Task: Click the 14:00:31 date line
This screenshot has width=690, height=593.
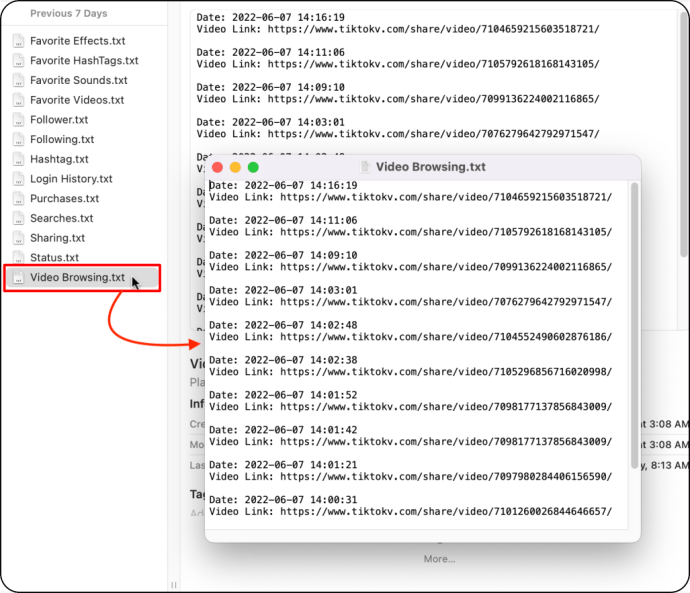Action: pos(283,500)
